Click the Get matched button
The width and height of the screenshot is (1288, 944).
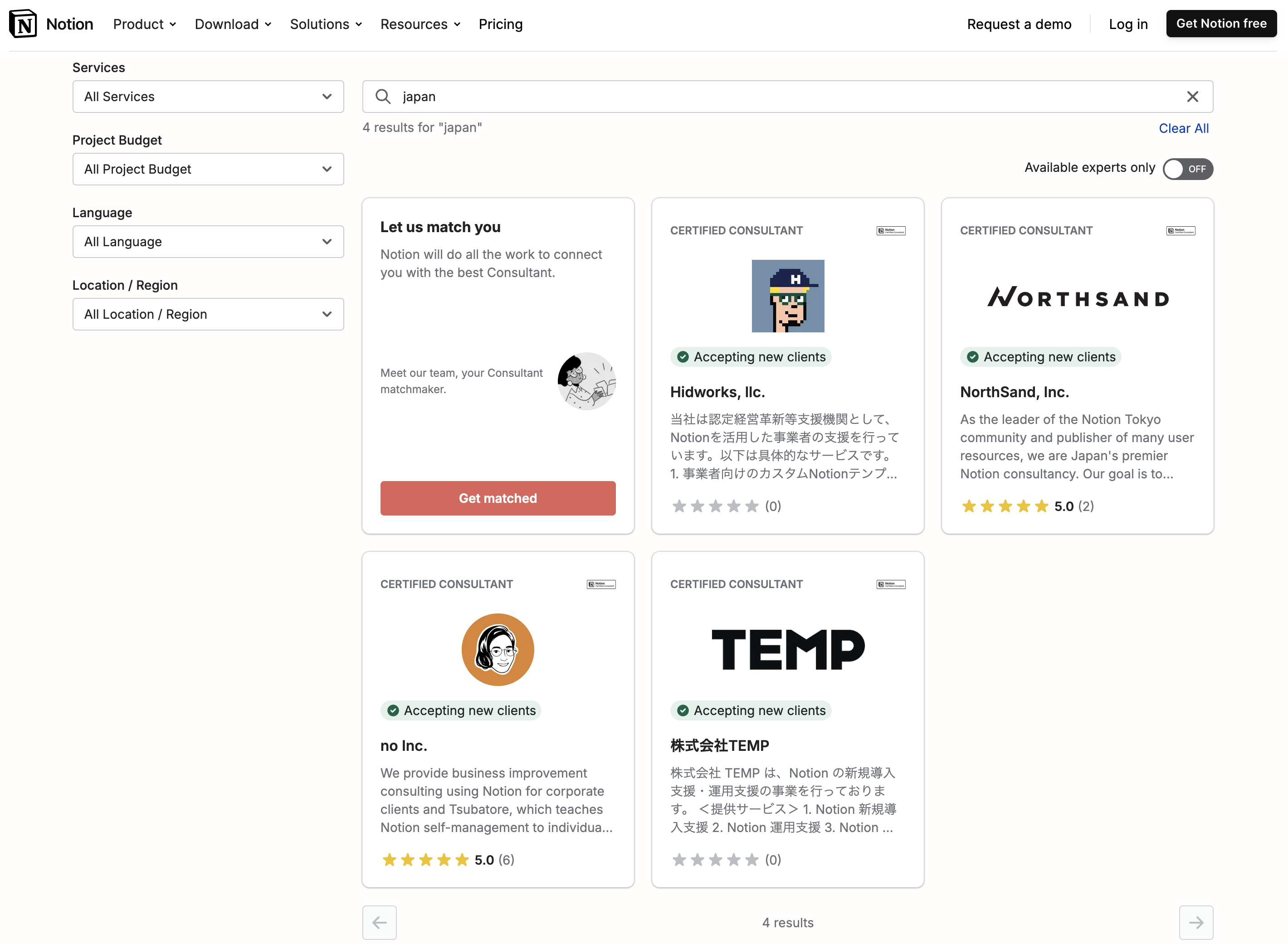(498, 498)
